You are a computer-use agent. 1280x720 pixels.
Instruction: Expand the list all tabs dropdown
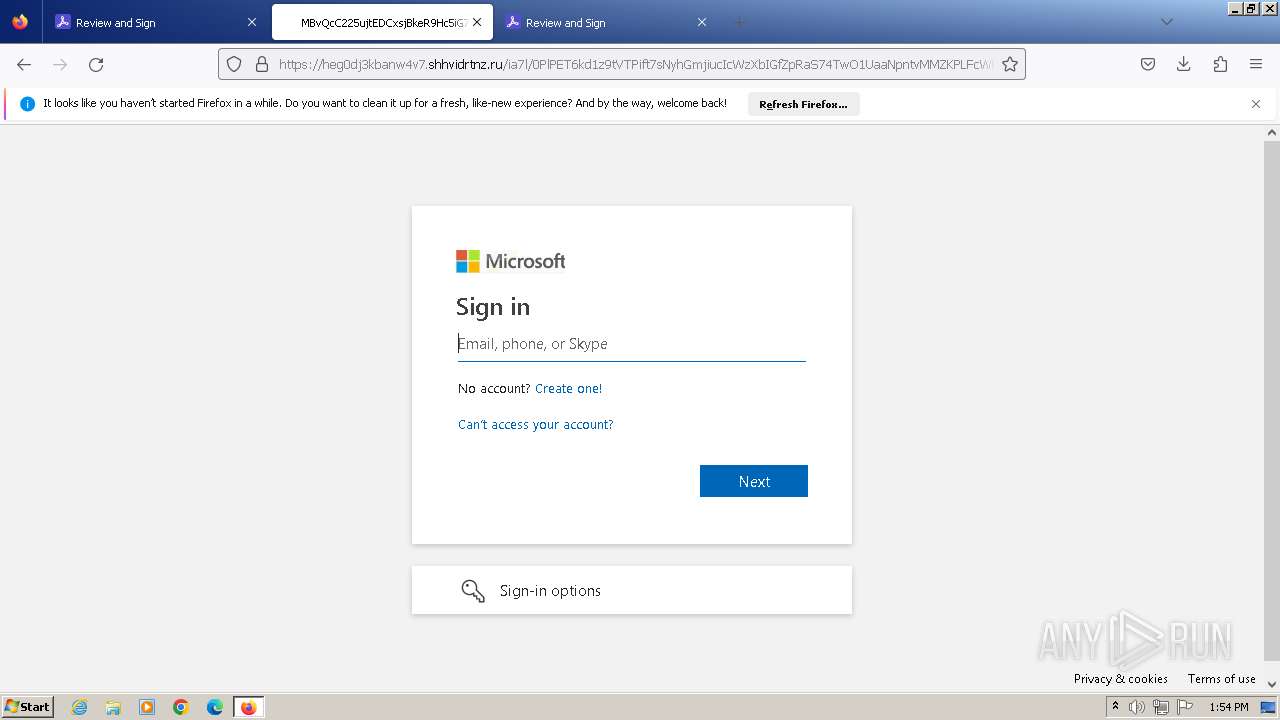pyautogui.click(x=1166, y=22)
